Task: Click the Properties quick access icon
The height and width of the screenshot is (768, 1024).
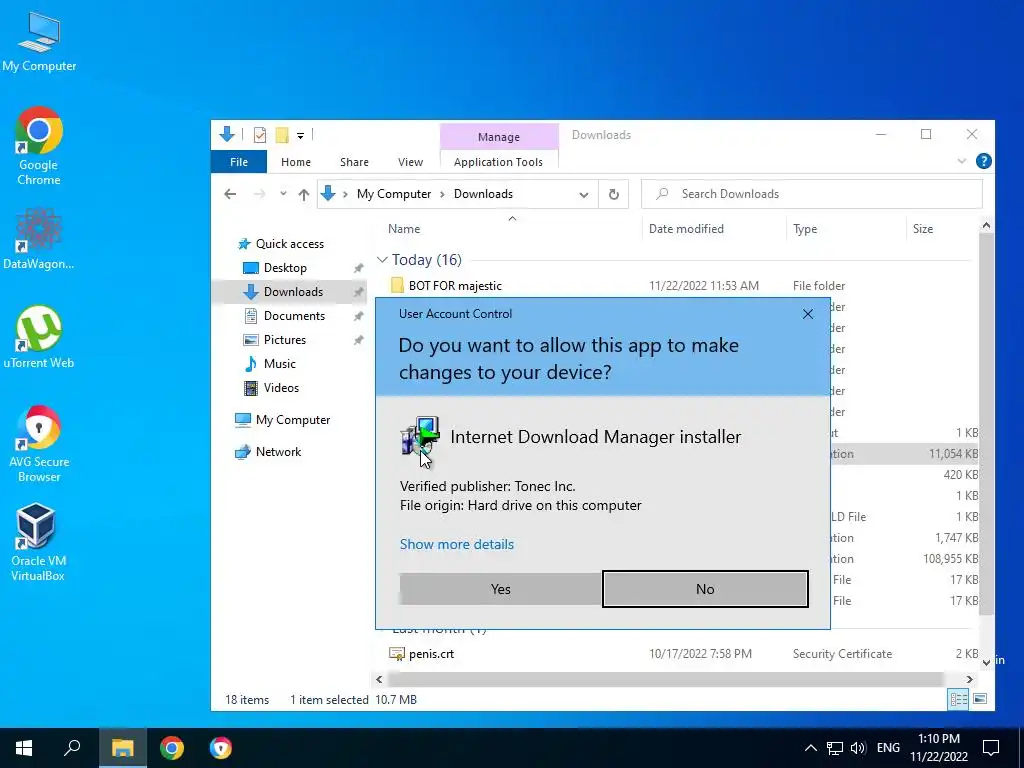Action: click(260, 135)
